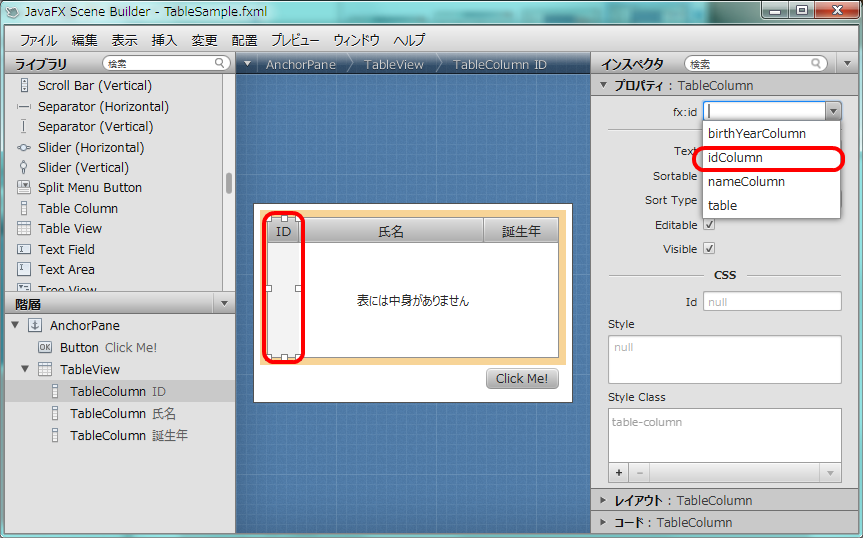Click the Scroll Bar (Vertical) library icon
Screen dimensions: 863x538
(24, 85)
